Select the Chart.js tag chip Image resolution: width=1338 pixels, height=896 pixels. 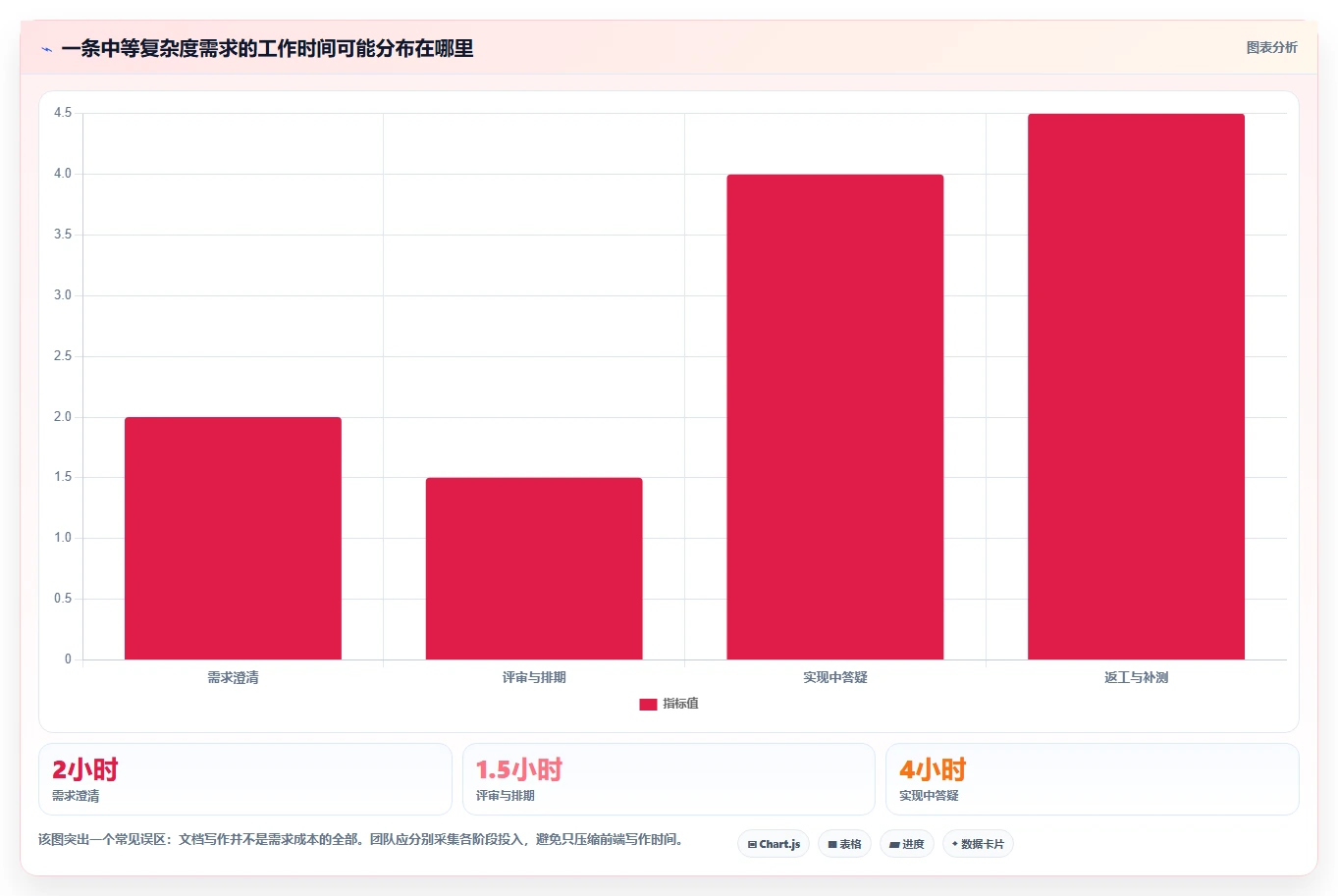(x=774, y=844)
